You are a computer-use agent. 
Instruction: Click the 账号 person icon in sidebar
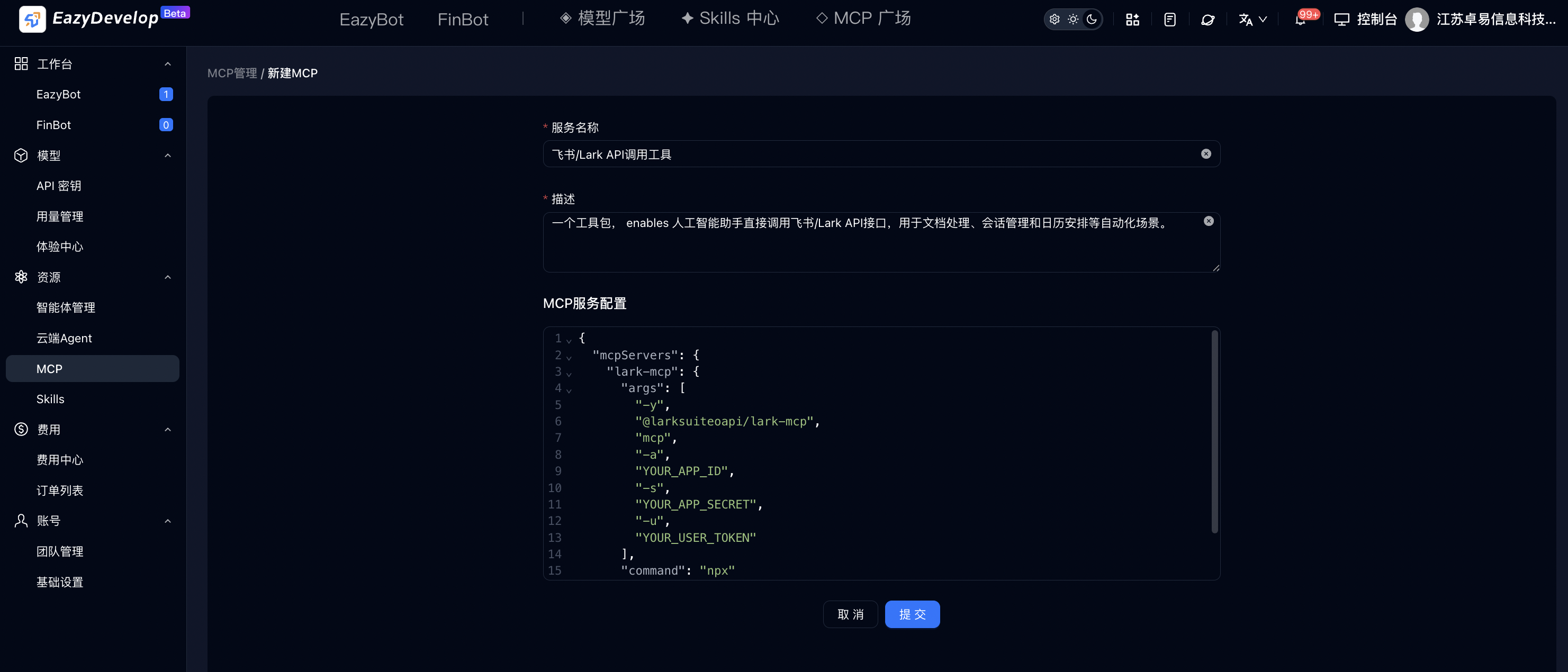click(21, 521)
